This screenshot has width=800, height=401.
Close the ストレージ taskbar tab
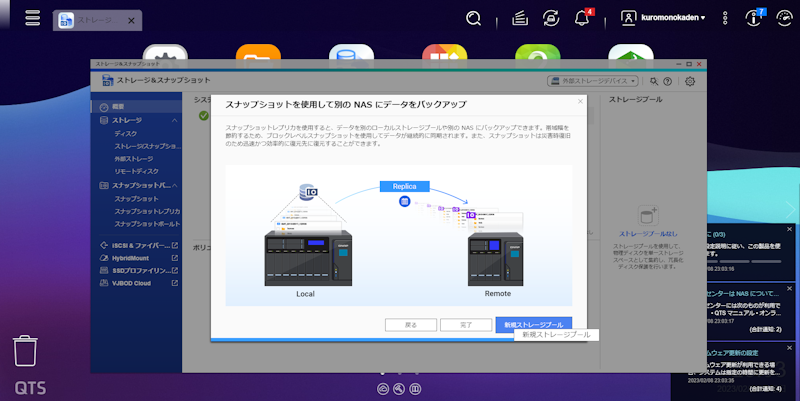point(131,21)
